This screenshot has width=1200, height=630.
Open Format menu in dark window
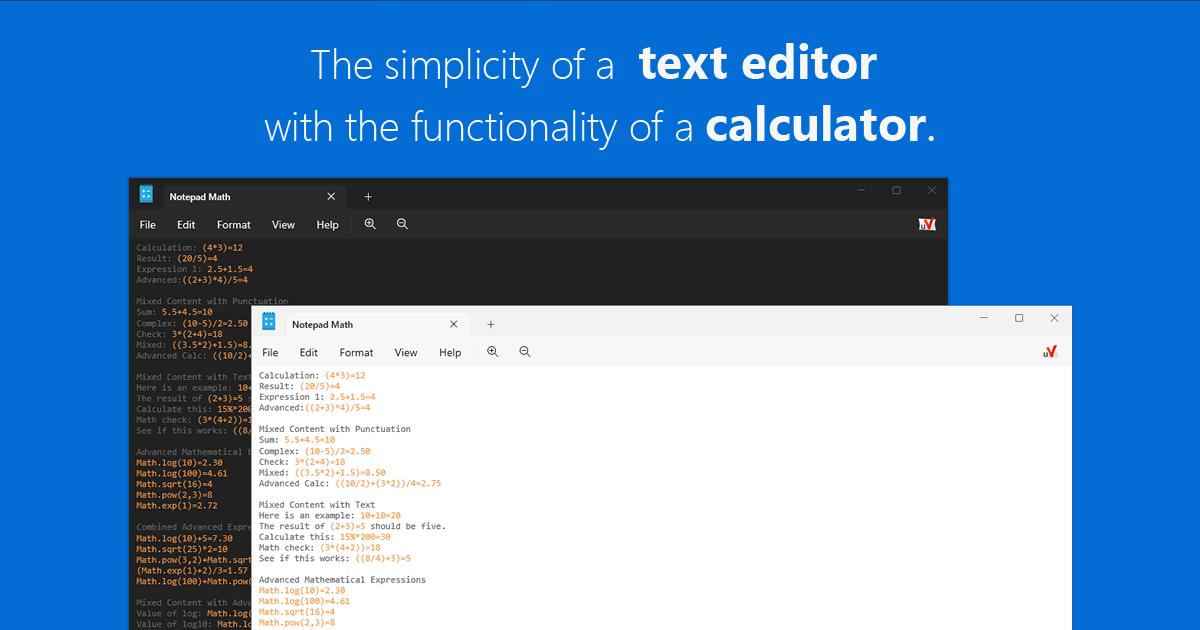(234, 225)
